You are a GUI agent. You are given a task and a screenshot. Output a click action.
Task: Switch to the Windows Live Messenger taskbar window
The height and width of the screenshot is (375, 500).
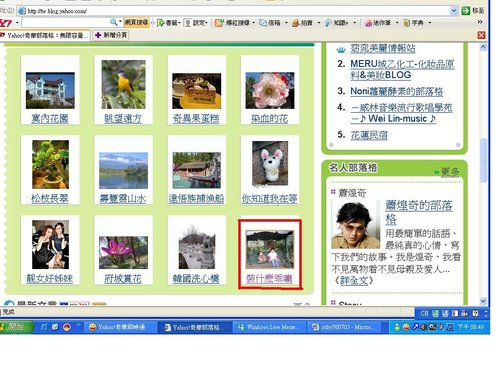pos(270,327)
